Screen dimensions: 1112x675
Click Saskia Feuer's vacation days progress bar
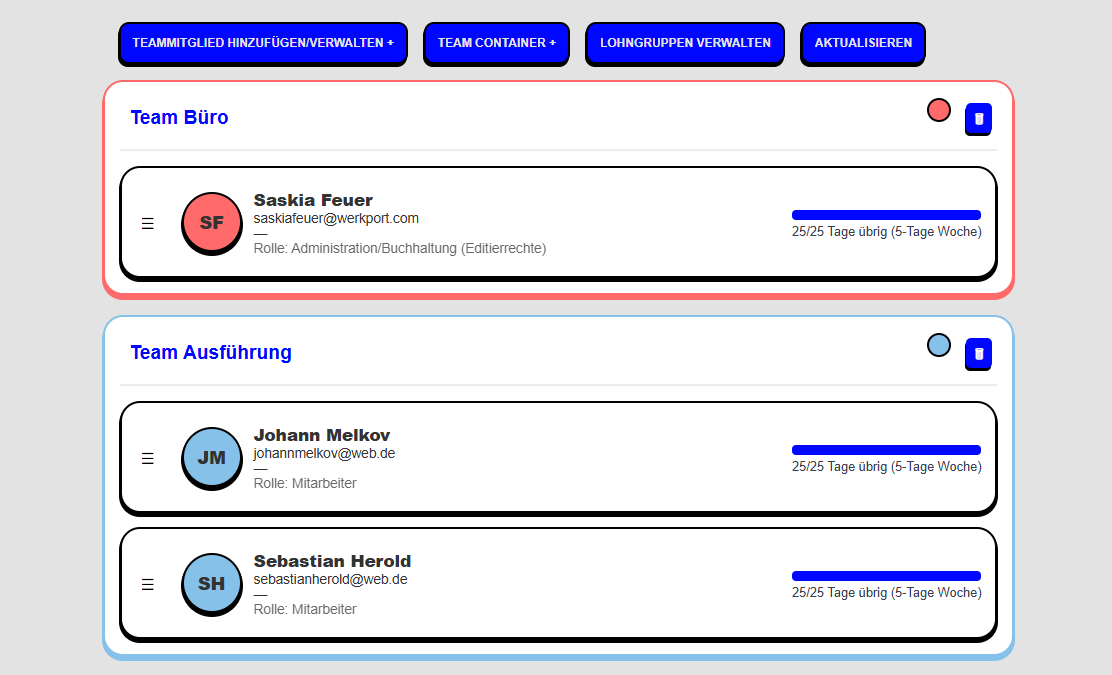[x=886, y=215]
